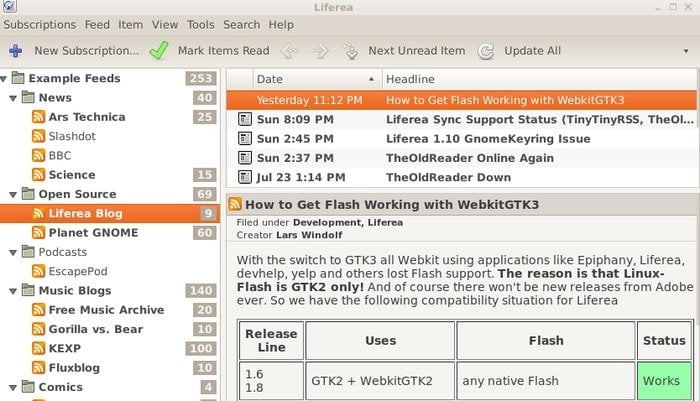Click item icon for TheOldReader Down
Screen dimensions: 700x401
(x=245, y=177)
